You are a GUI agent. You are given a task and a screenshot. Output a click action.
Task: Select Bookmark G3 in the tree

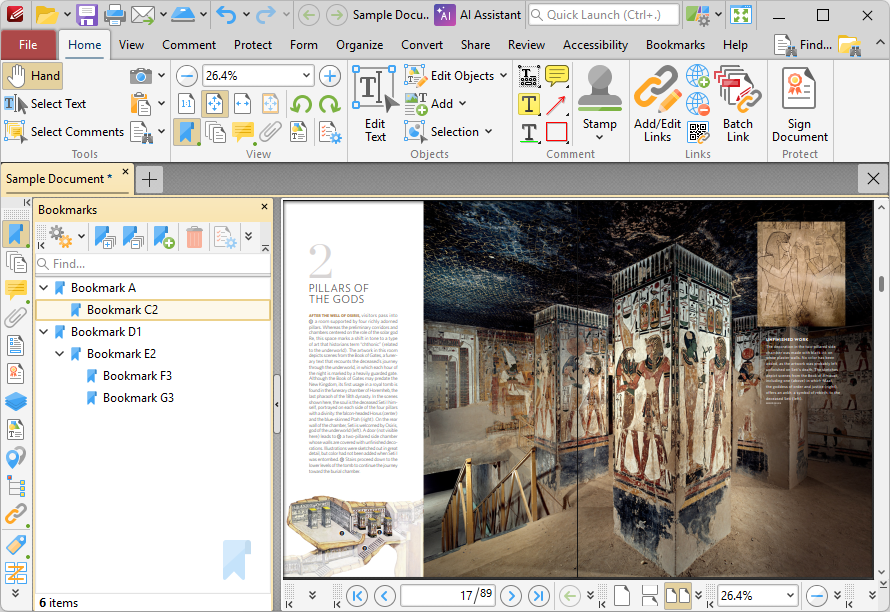click(x=138, y=398)
